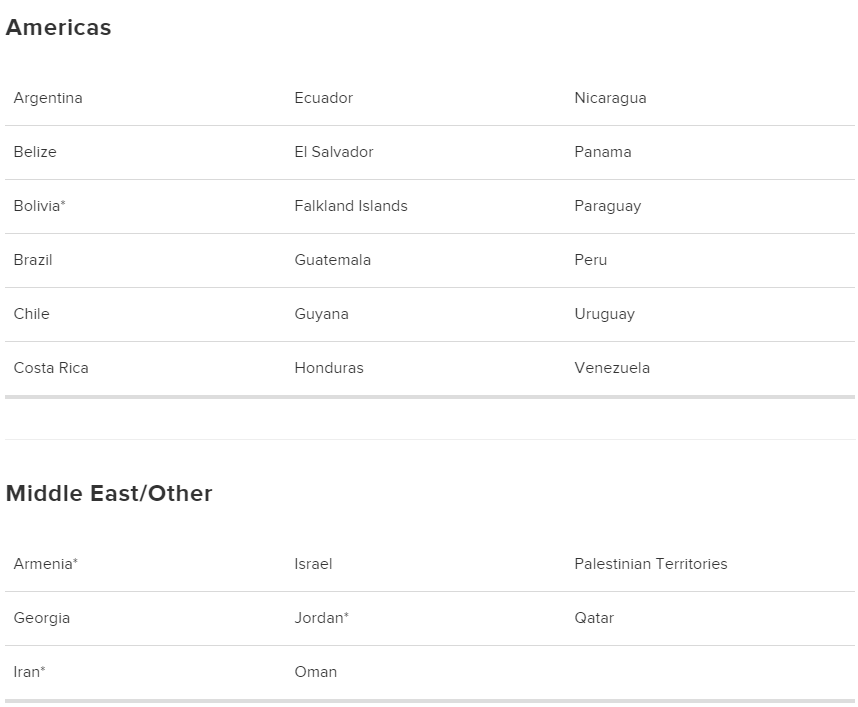Click El Salvador in the list

[334, 152]
